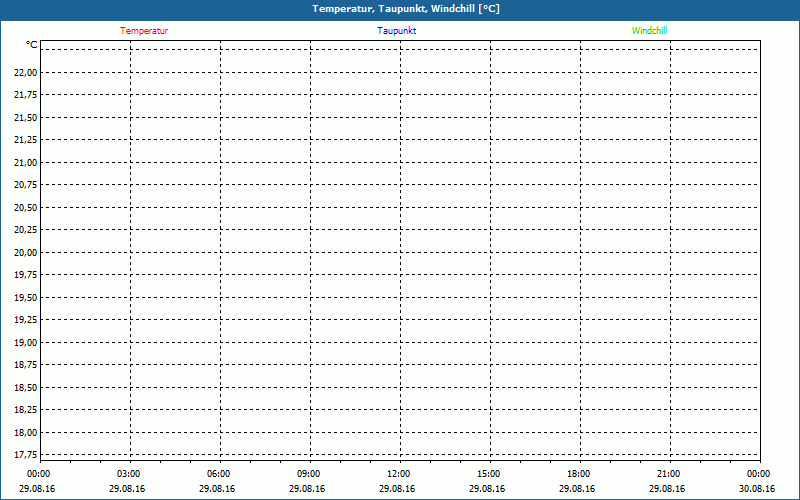Screen dimensions: 800x500
Task: Click the 17,75 y-axis value label
Action: tap(26, 455)
